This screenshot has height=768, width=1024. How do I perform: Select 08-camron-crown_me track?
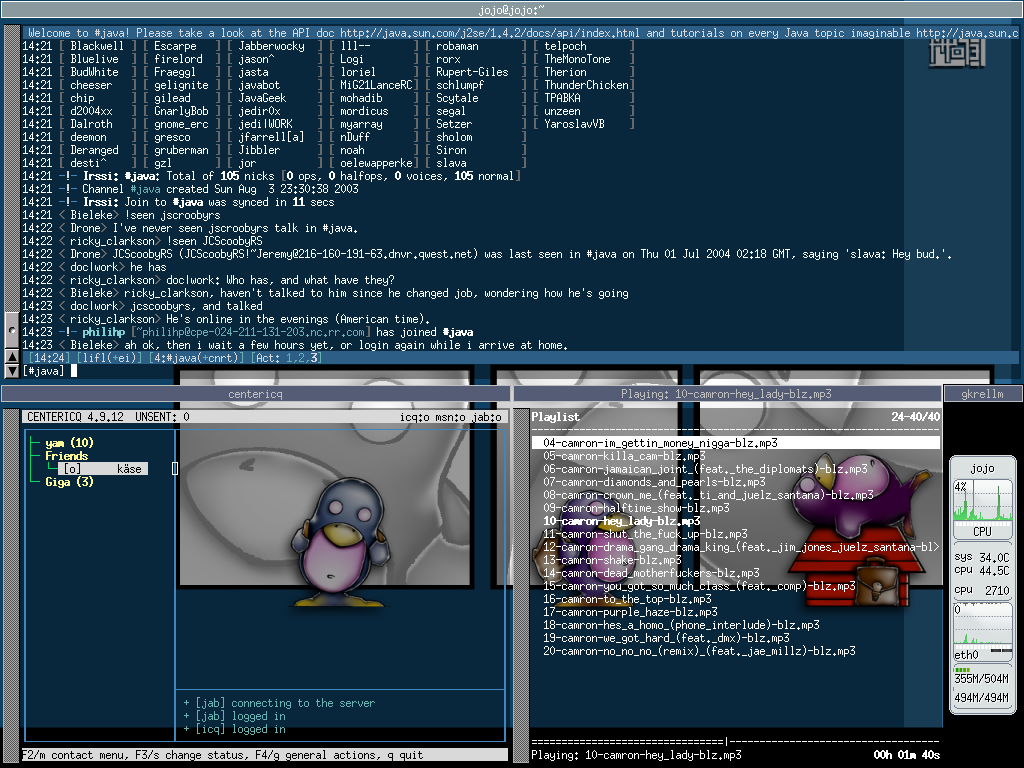pos(708,495)
